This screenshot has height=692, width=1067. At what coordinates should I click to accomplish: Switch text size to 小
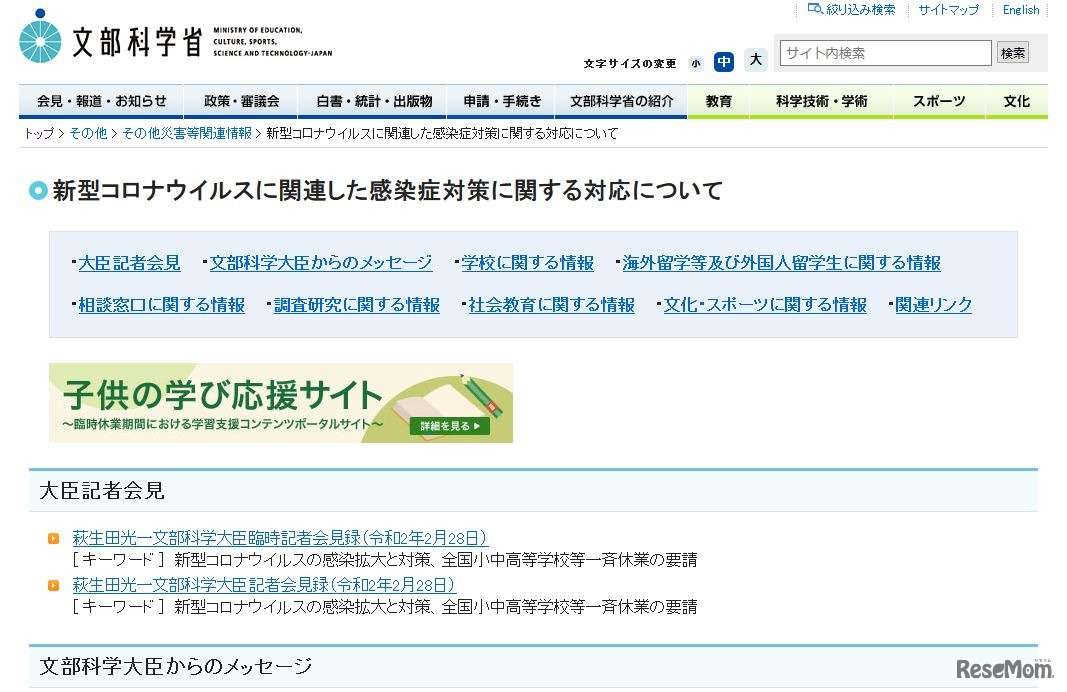696,62
